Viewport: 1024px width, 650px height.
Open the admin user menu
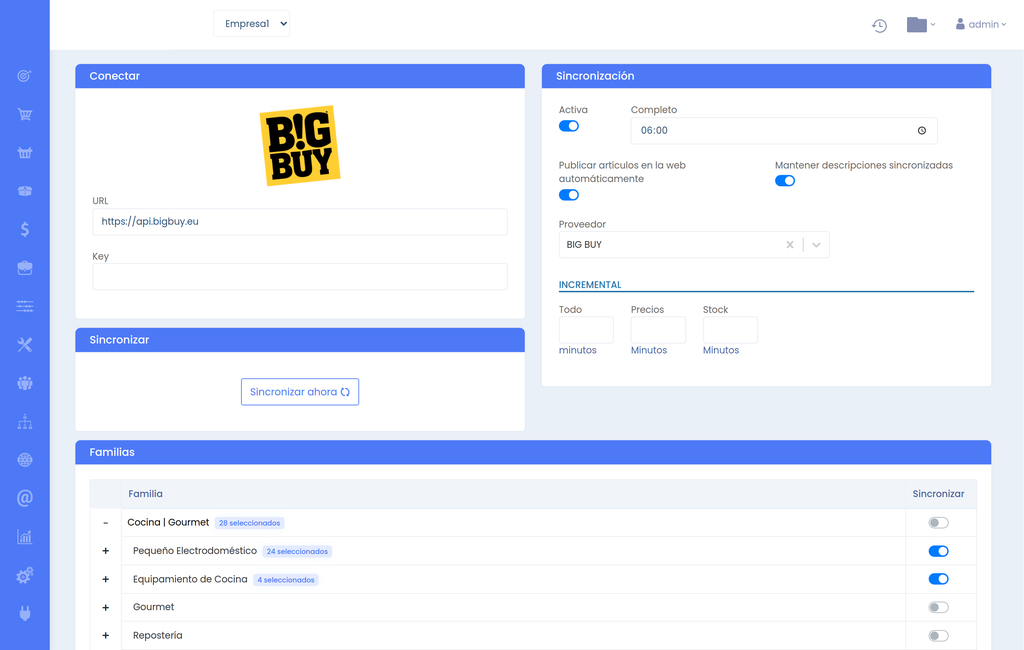click(980, 24)
